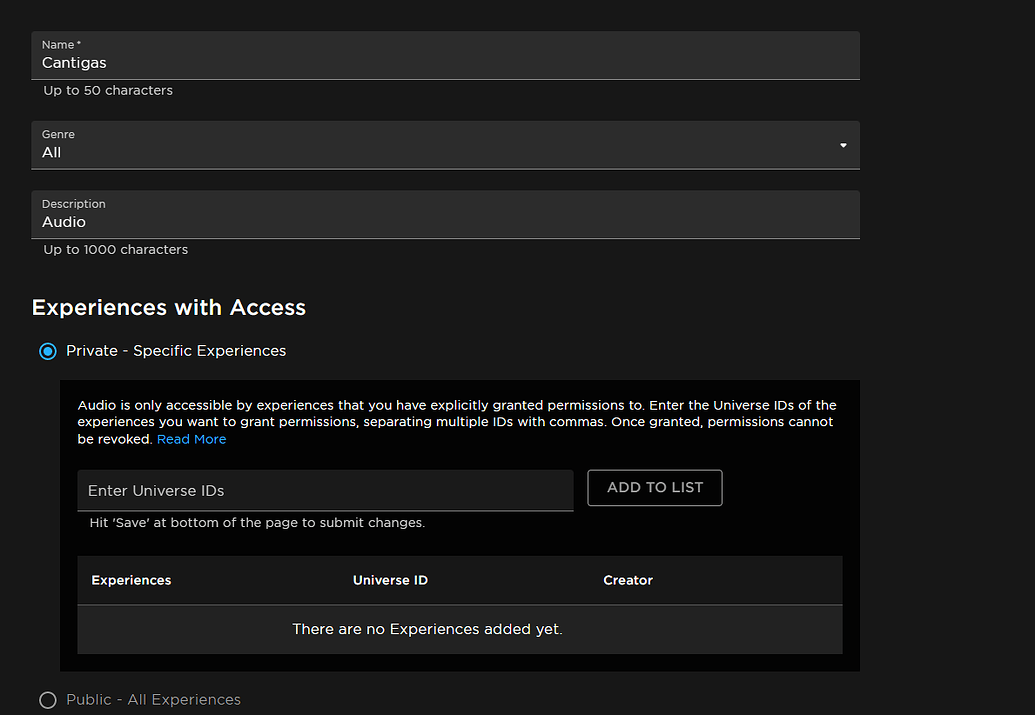Click the Enter Universe IDs input field
Image resolution: width=1035 pixels, height=715 pixels.
pyautogui.click(x=325, y=491)
